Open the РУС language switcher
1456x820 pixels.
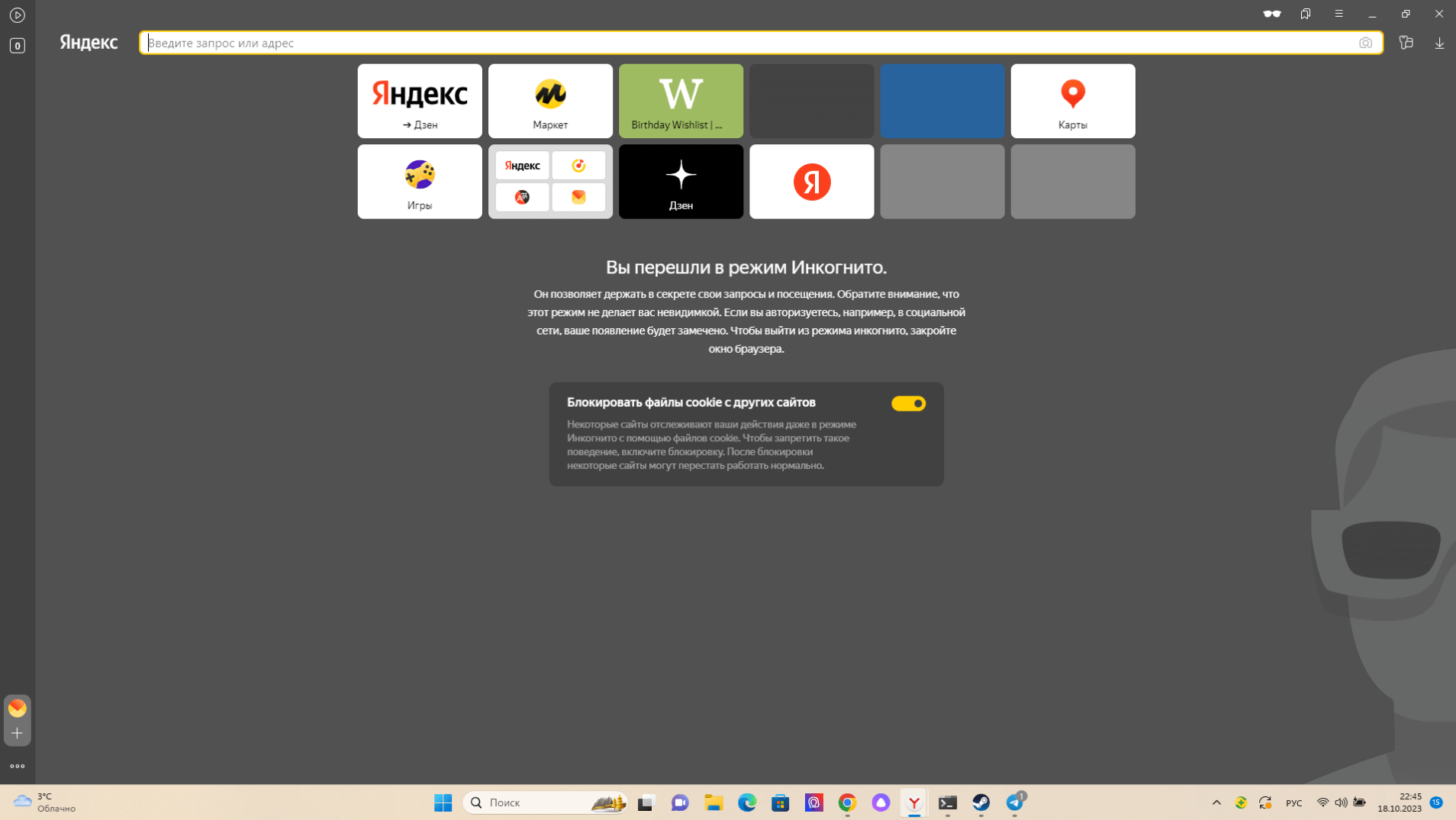pos(1293,803)
